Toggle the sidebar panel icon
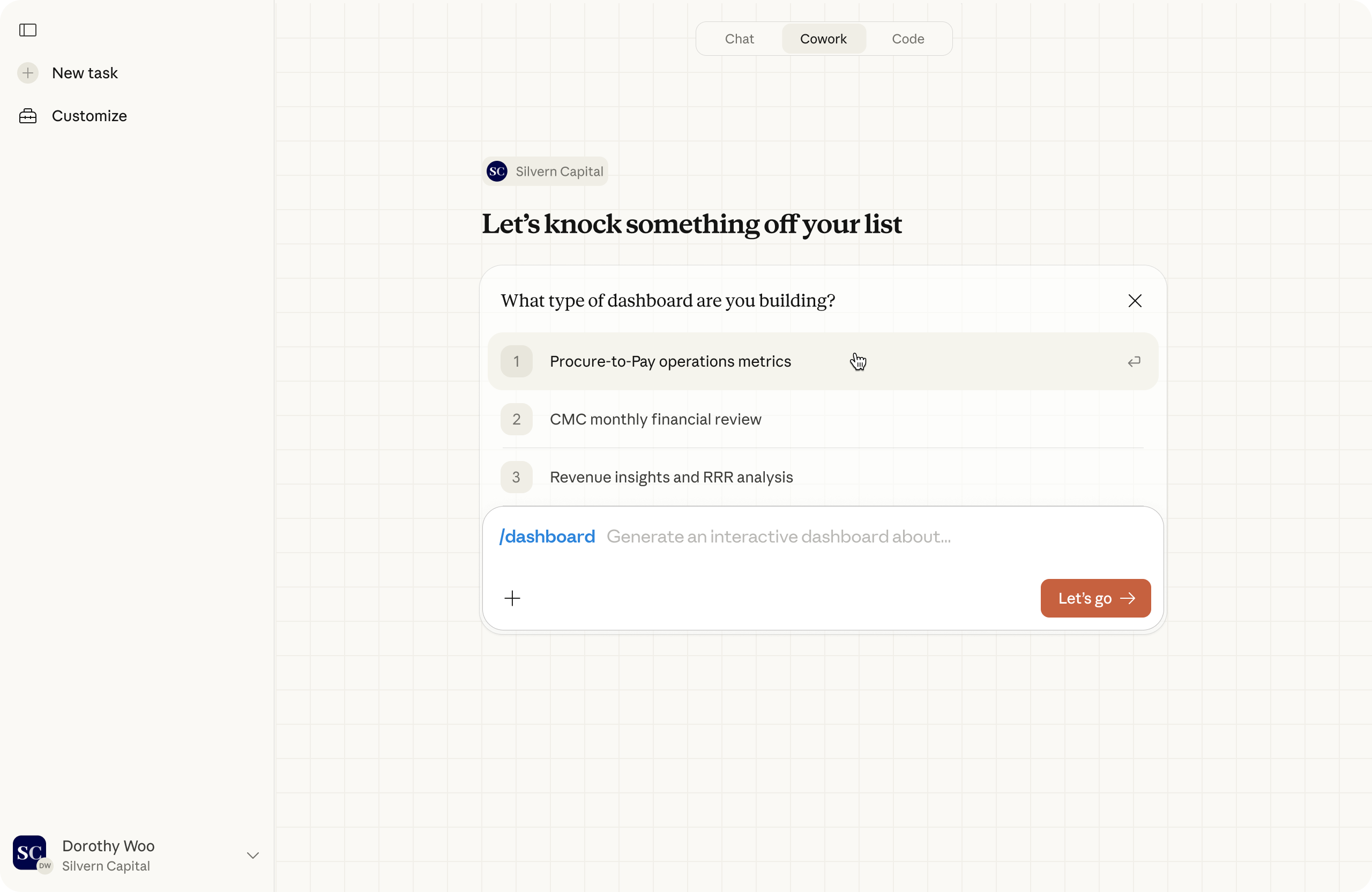The height and width of the screenshot is (892, 1372). pyautogui.click(x=28, y=30)
